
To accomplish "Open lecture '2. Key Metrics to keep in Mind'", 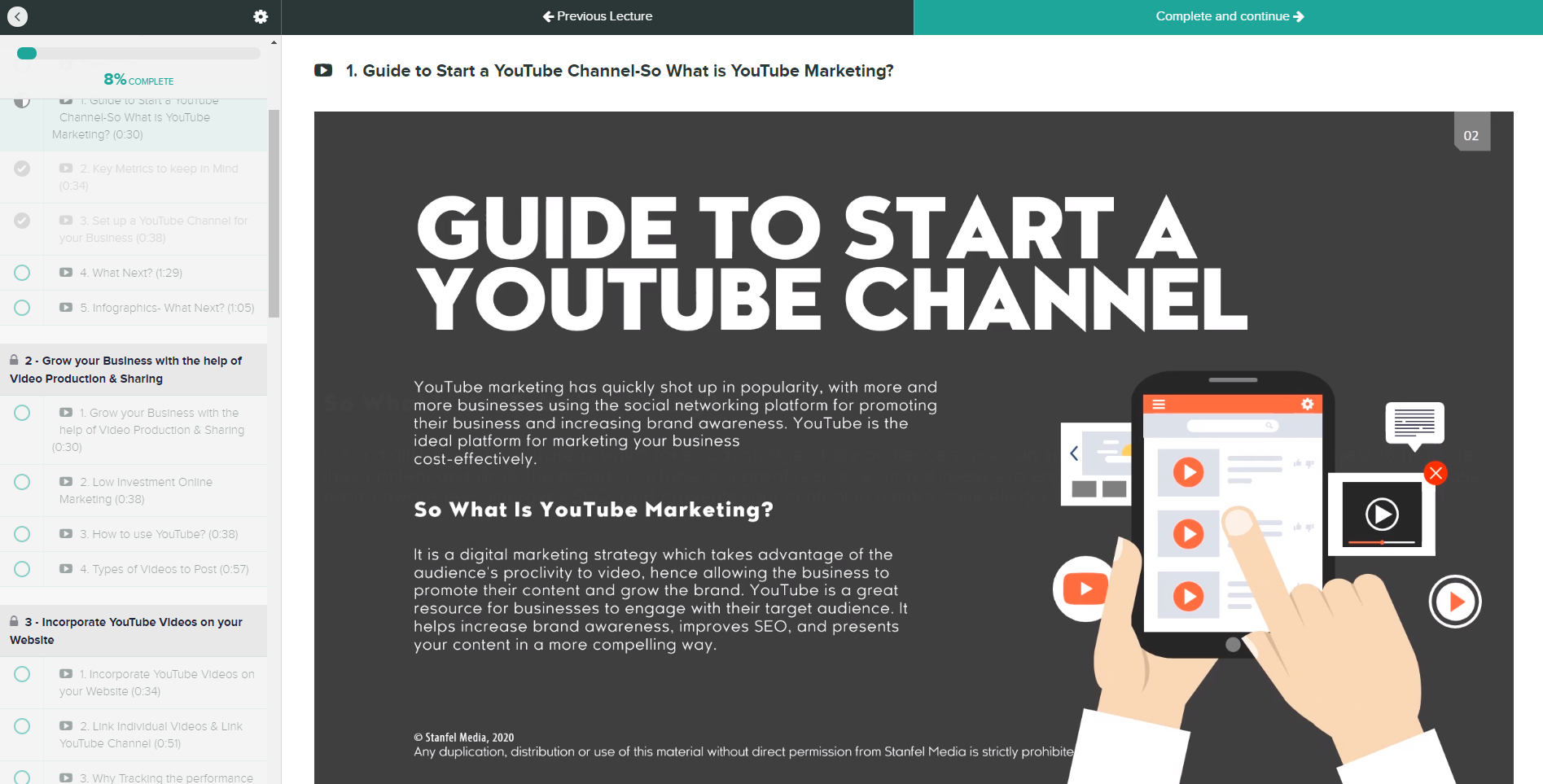I will tap(148, 177).
